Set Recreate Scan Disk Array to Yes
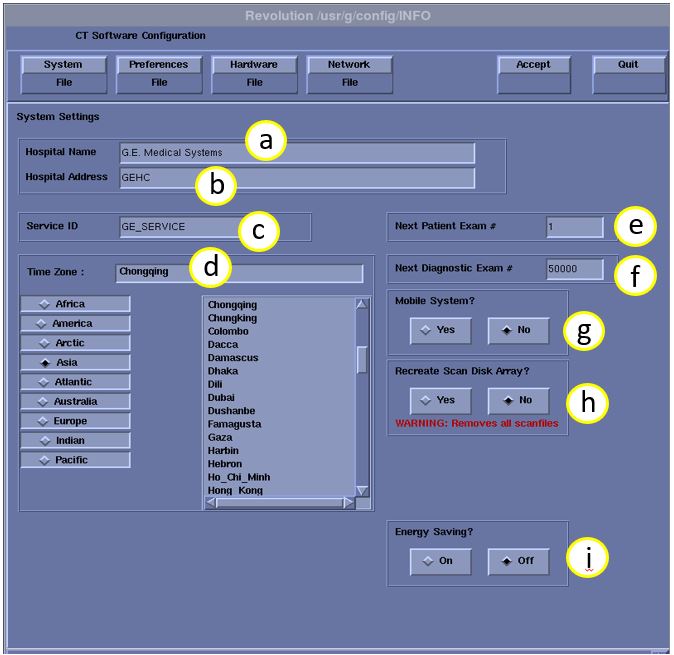The image size is (674, 655). 440,400
